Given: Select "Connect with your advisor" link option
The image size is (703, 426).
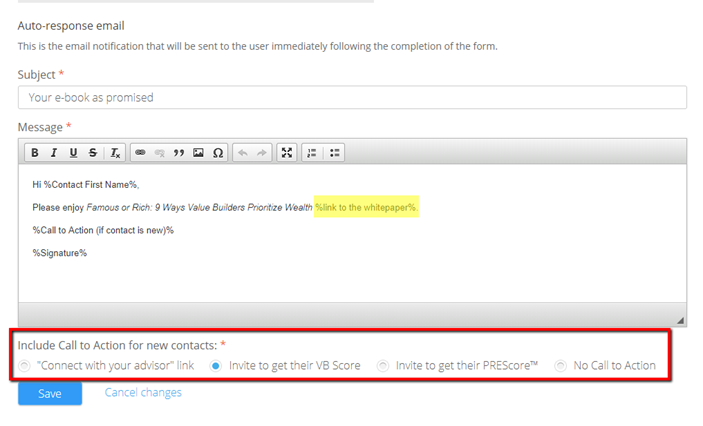Looking at the screenshot, I should click(x=24, y=366).
